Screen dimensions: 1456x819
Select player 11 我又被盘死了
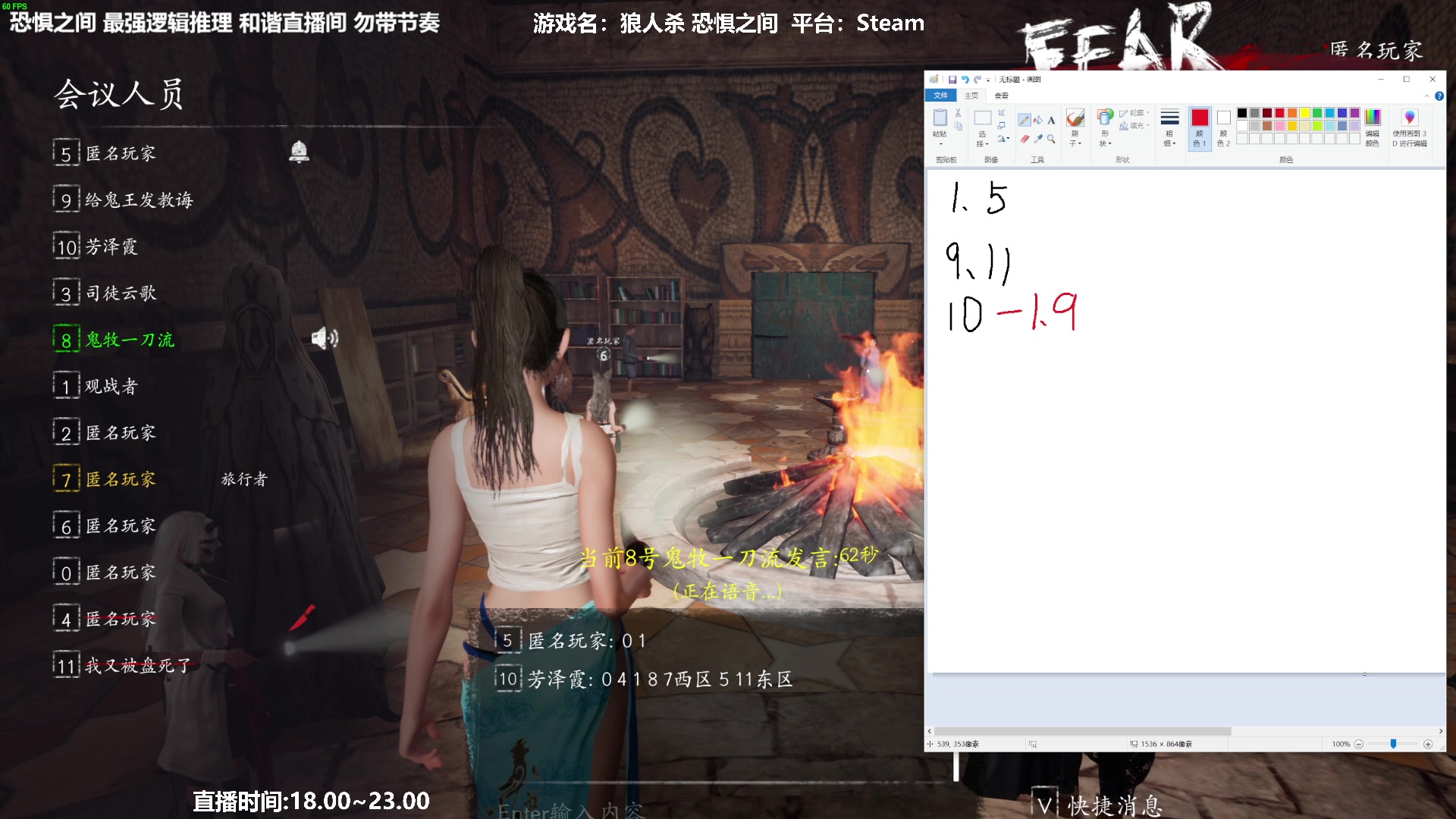tap(124, 666)
